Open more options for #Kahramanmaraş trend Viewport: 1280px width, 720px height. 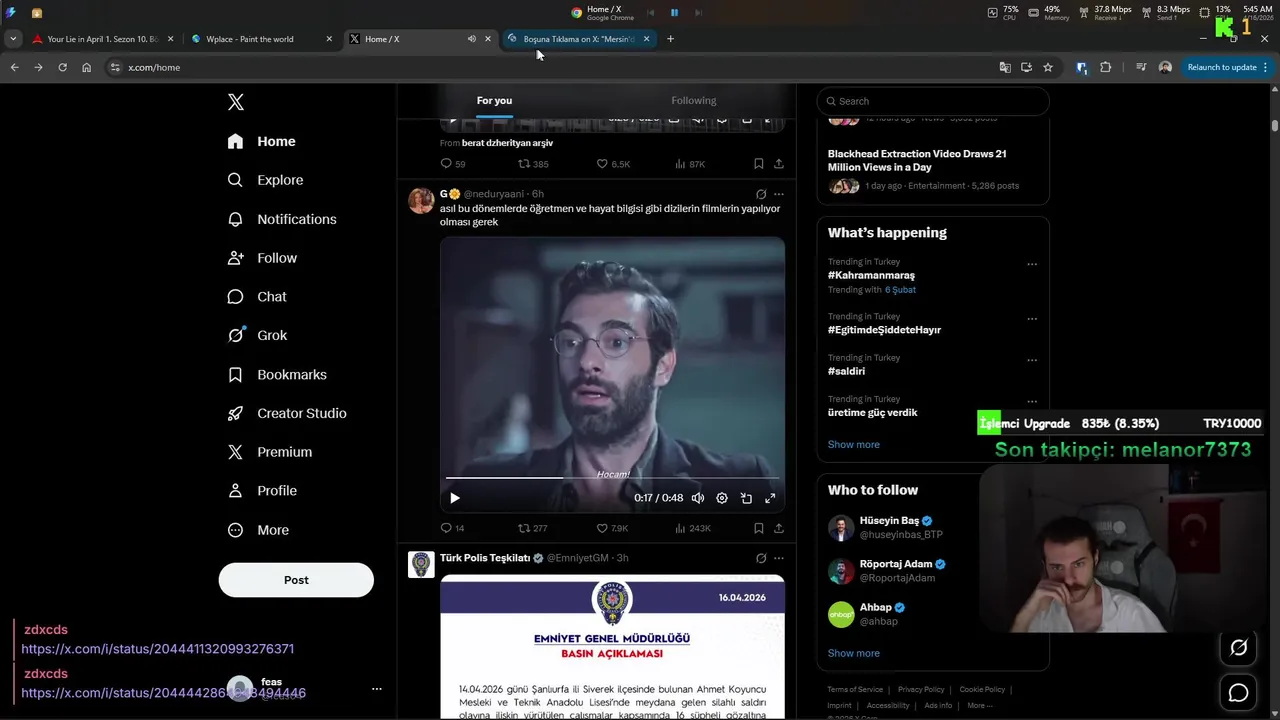pos(1032,265)
